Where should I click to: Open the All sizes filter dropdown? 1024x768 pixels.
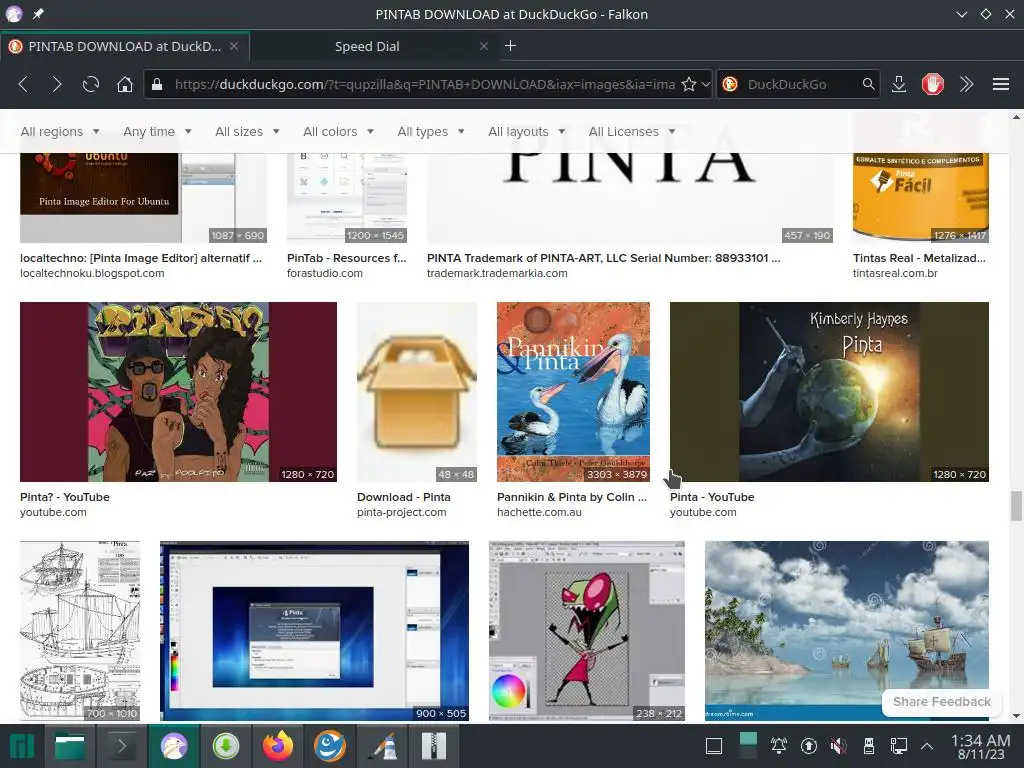pyautogui.click(x=247, y=131)
